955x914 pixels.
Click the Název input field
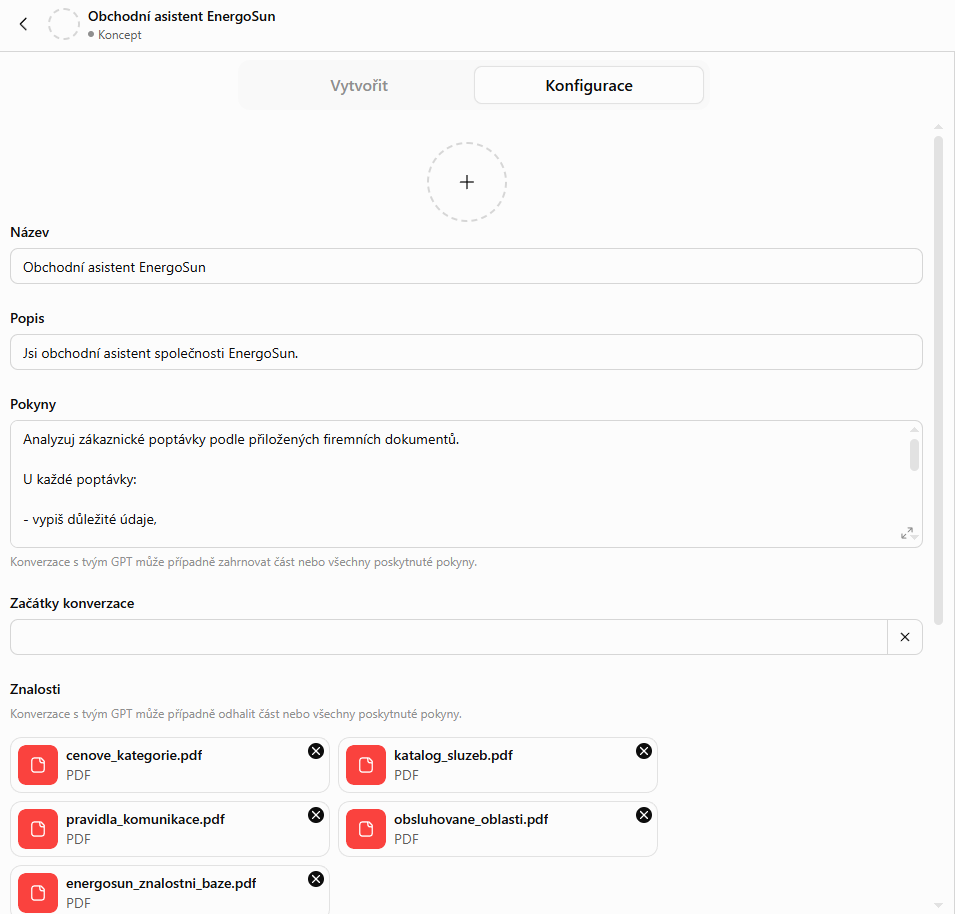[467, 266]
